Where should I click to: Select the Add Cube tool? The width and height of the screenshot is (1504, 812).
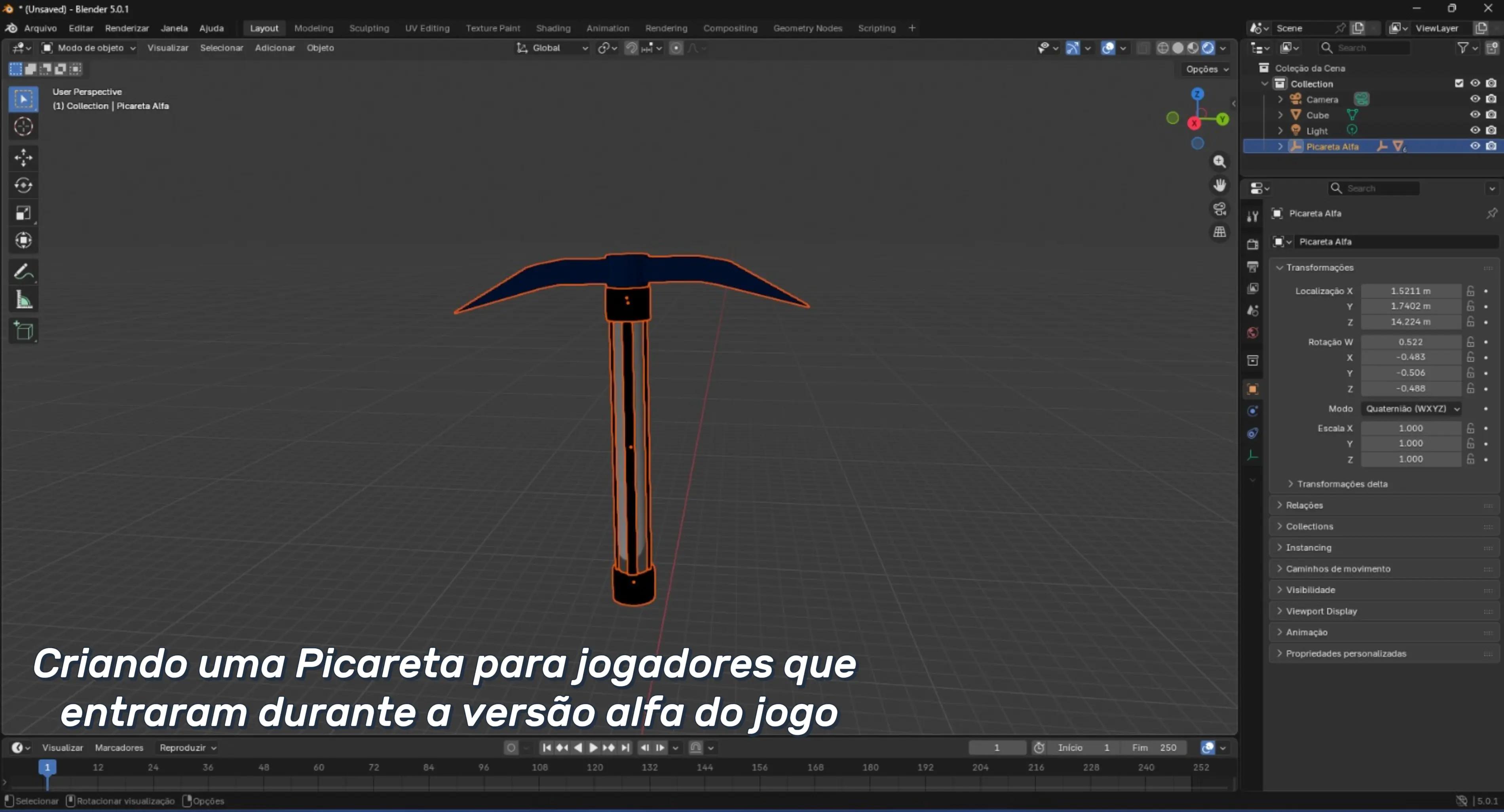tap(23, 331)
